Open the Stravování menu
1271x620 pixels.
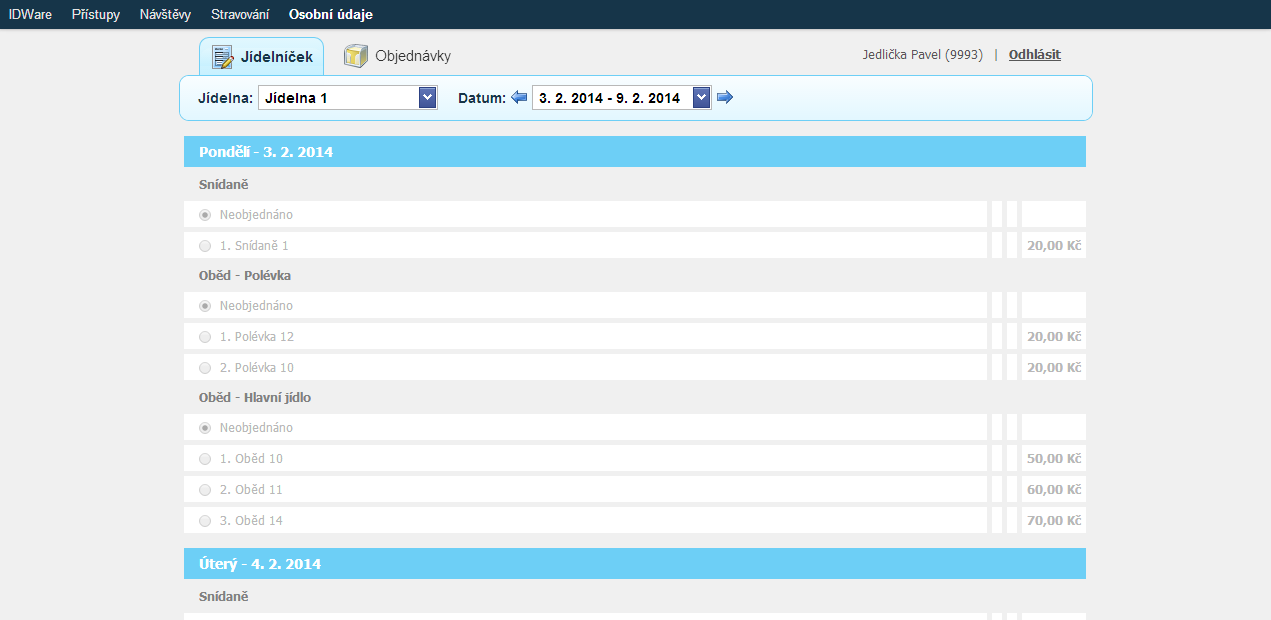[x=240, y=15]
